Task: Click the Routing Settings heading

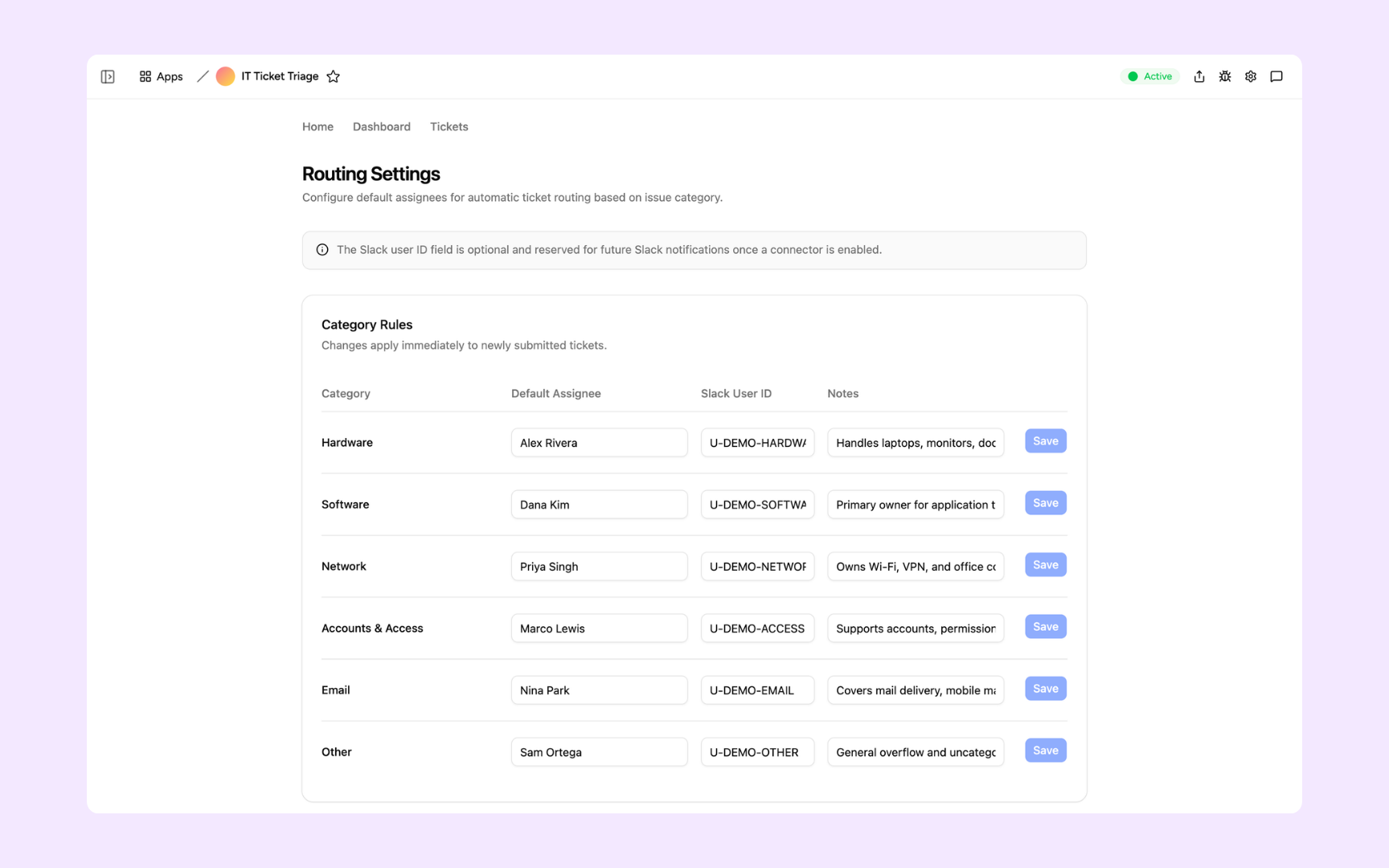Action: [x=371, y=174]
